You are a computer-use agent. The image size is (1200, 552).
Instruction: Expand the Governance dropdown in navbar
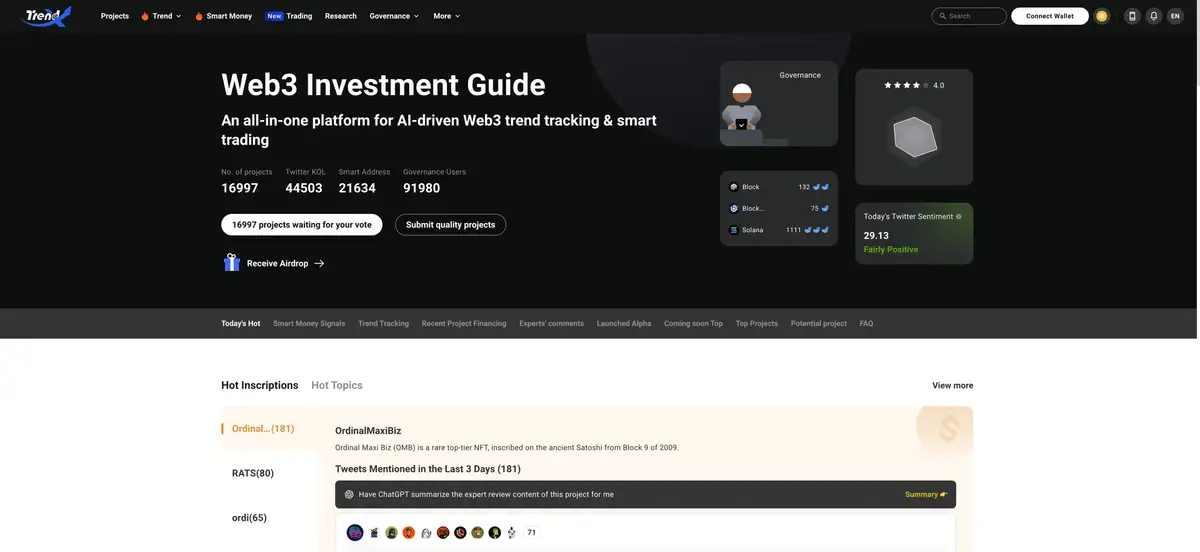(x=394, y=16)
